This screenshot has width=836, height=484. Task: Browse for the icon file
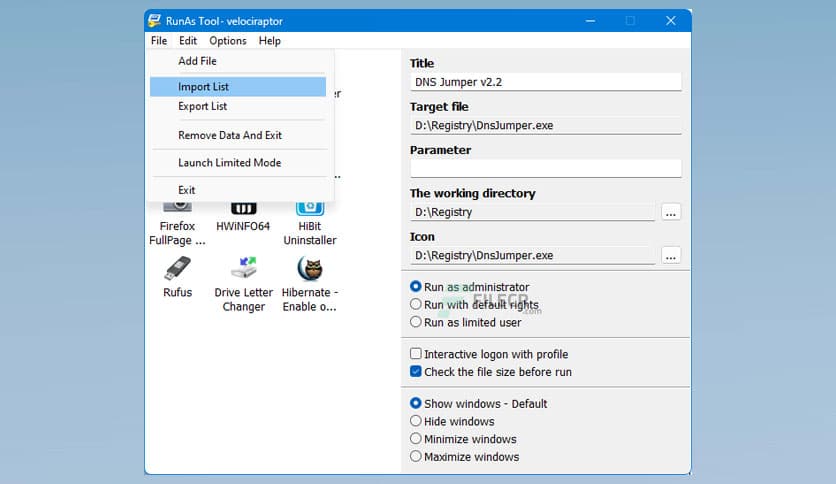click(671, 255)
